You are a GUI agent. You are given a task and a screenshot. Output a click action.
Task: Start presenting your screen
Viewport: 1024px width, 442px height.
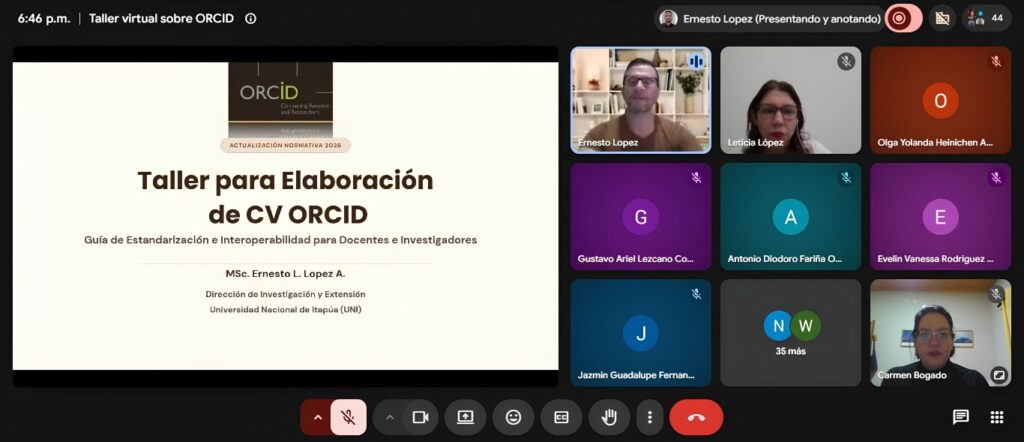coord(465,417)
